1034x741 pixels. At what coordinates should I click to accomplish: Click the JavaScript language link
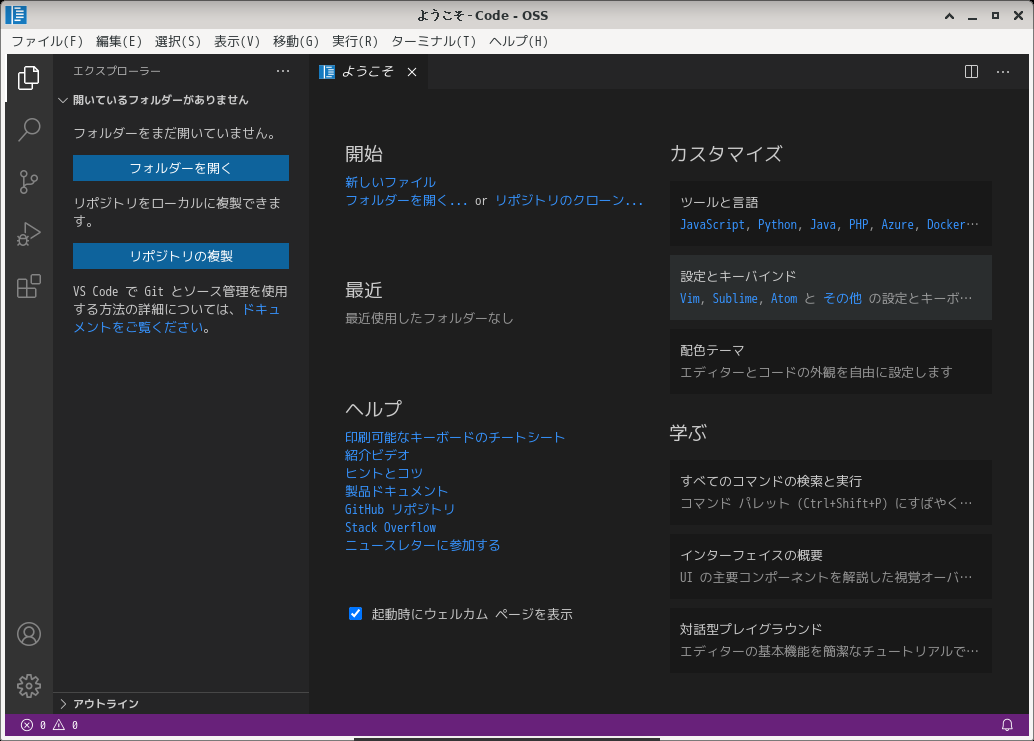click(712, 225)
